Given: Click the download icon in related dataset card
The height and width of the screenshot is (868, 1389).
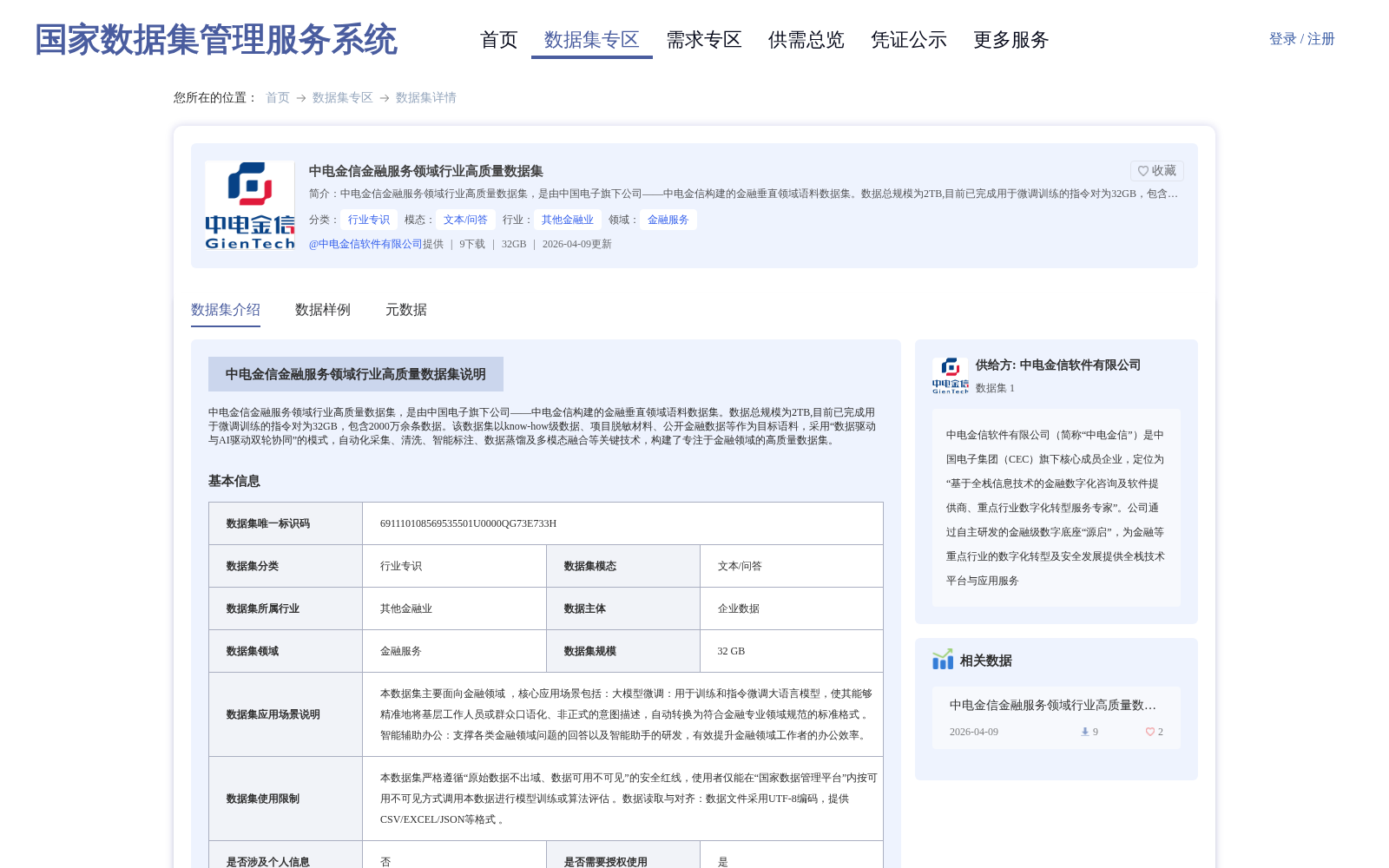Looking at the screenshot, I should click(x=1084, y=732).
